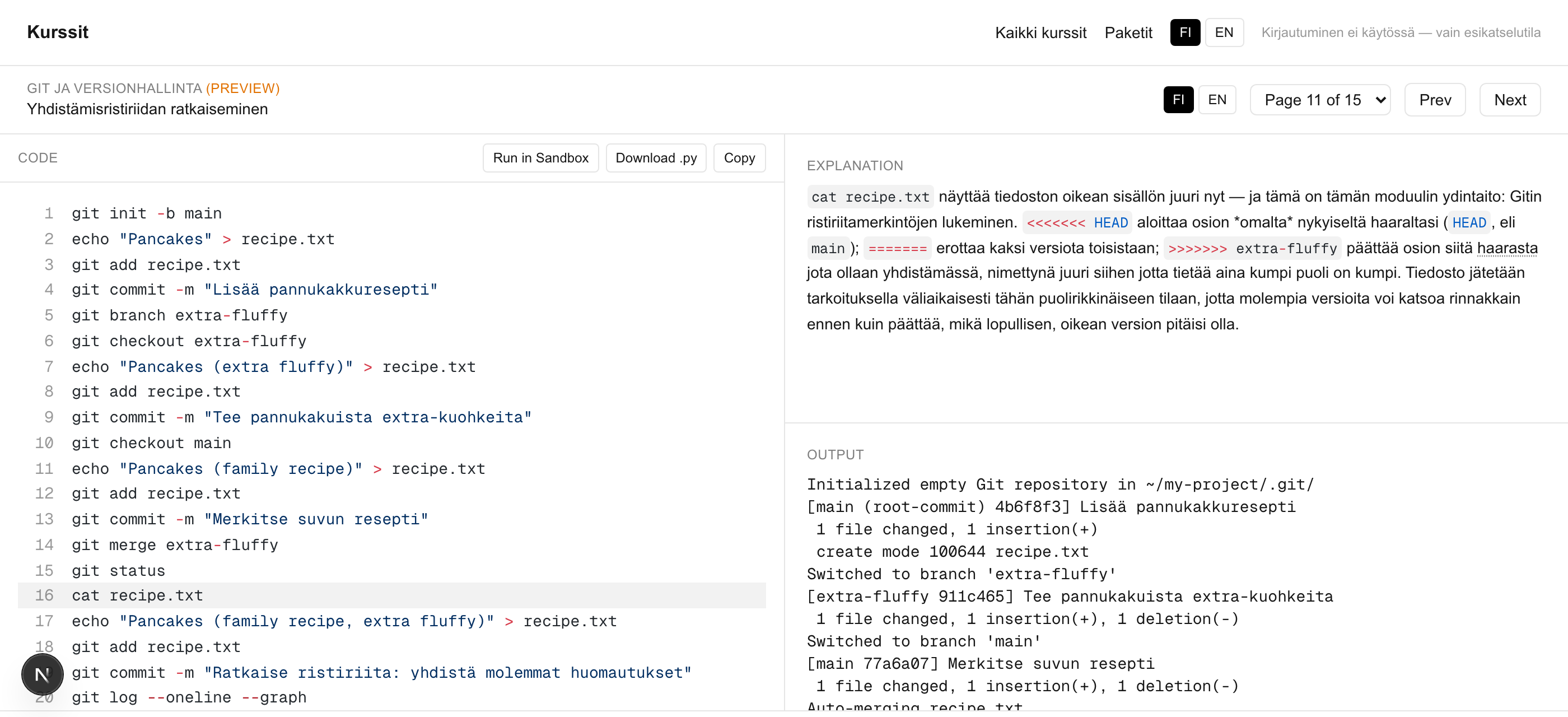Open Kaikki kurssit menu item
Viewport: 1568px width, 717px height.
[1040, 33]
